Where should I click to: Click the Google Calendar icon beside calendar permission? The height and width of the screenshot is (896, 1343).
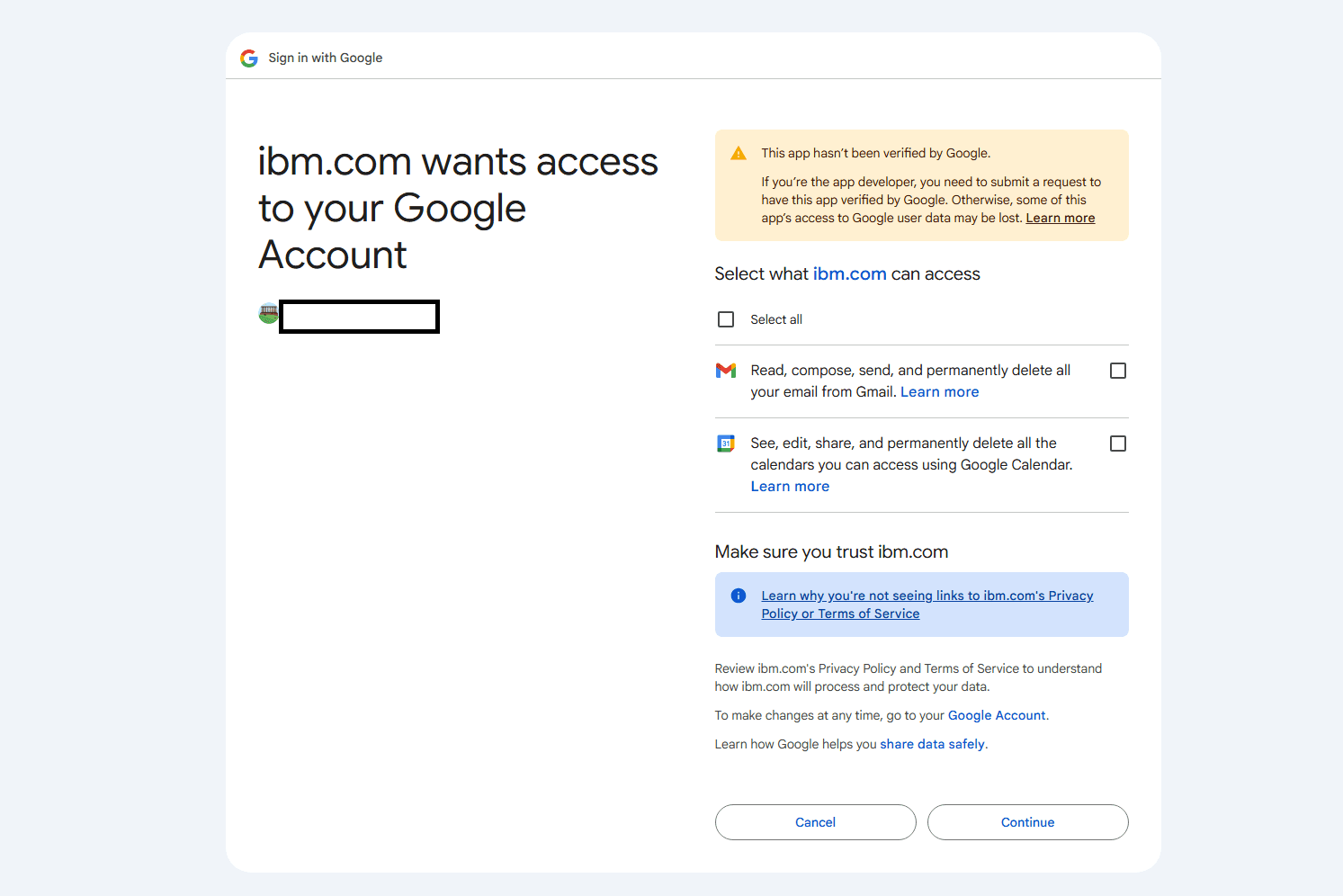726,443
